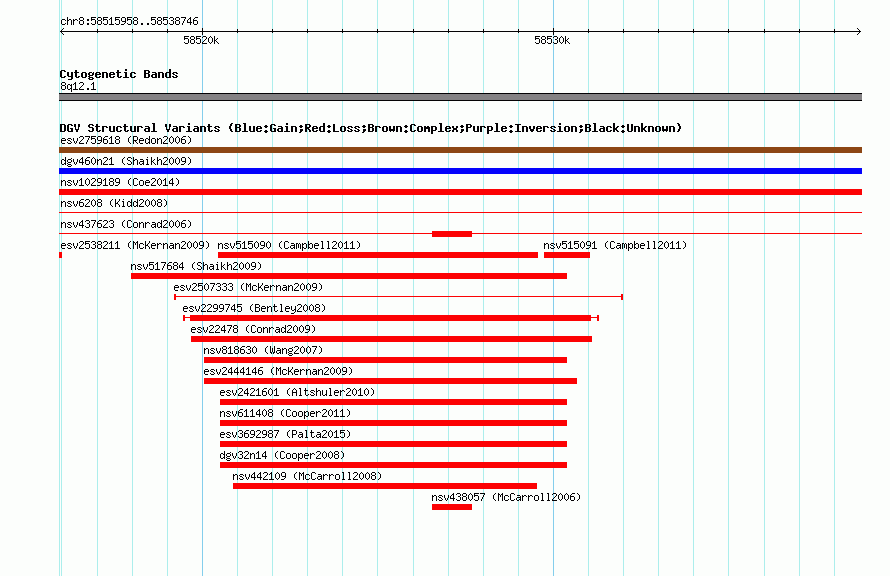890x576 pixels.
Task: Click the nsv515090 (Campbell2011) label
Action: (x=289, y=245)
